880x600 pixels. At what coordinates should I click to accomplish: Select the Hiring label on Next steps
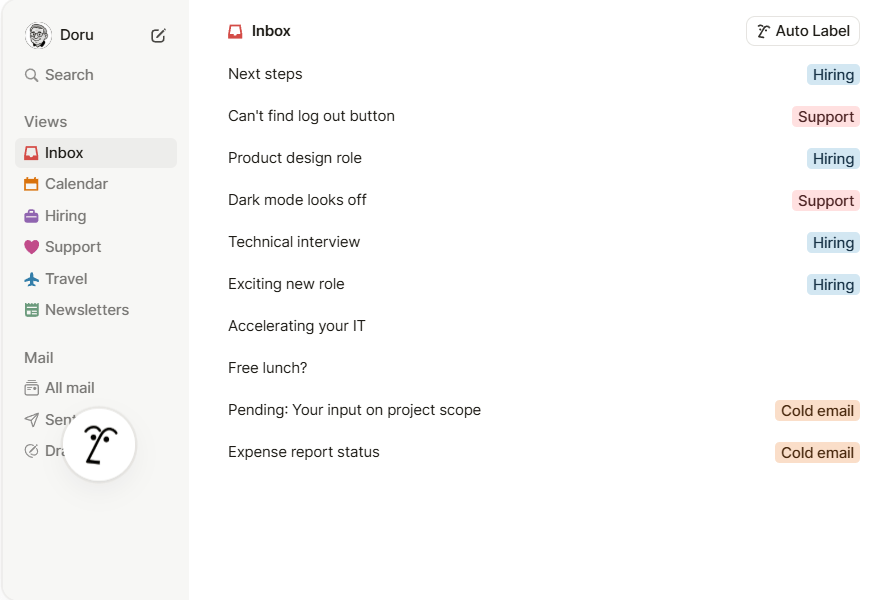tap(833, 74)
